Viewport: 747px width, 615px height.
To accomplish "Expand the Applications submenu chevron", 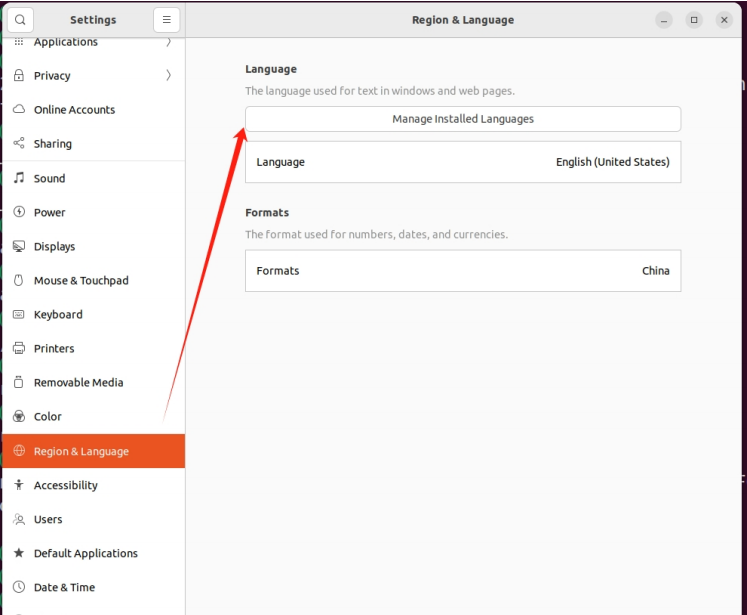I will tap(168, 42).
